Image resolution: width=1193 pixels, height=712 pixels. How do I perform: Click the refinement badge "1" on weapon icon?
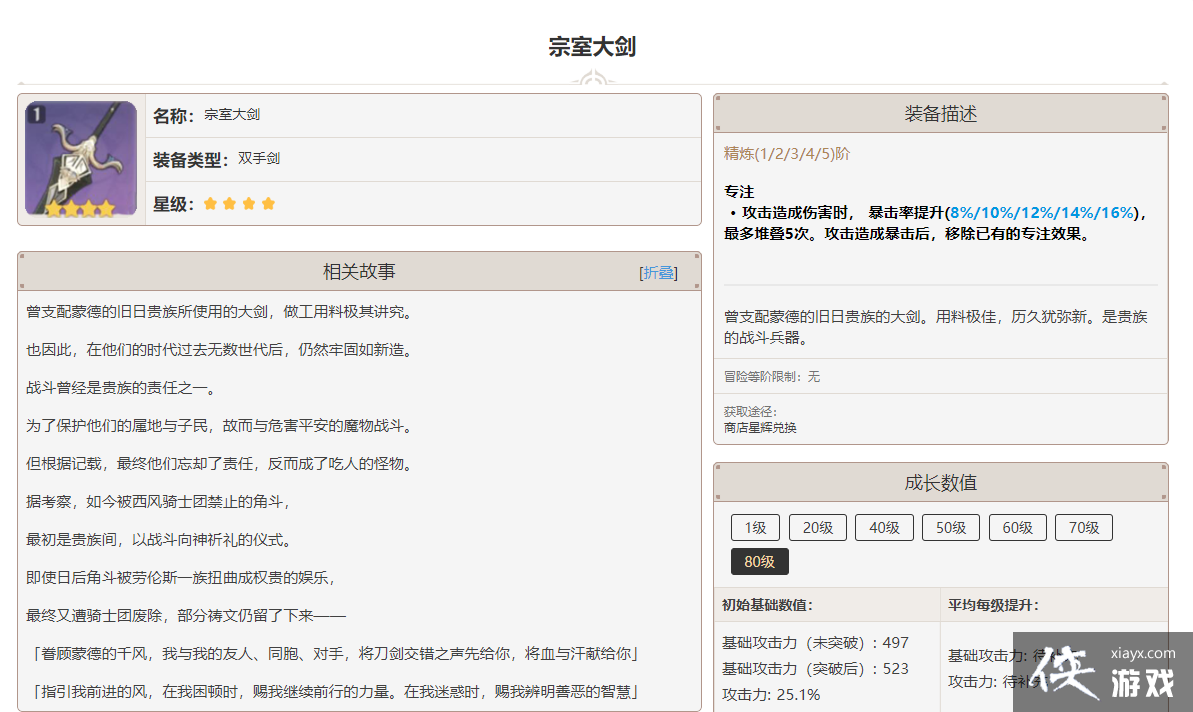[36, 115]
